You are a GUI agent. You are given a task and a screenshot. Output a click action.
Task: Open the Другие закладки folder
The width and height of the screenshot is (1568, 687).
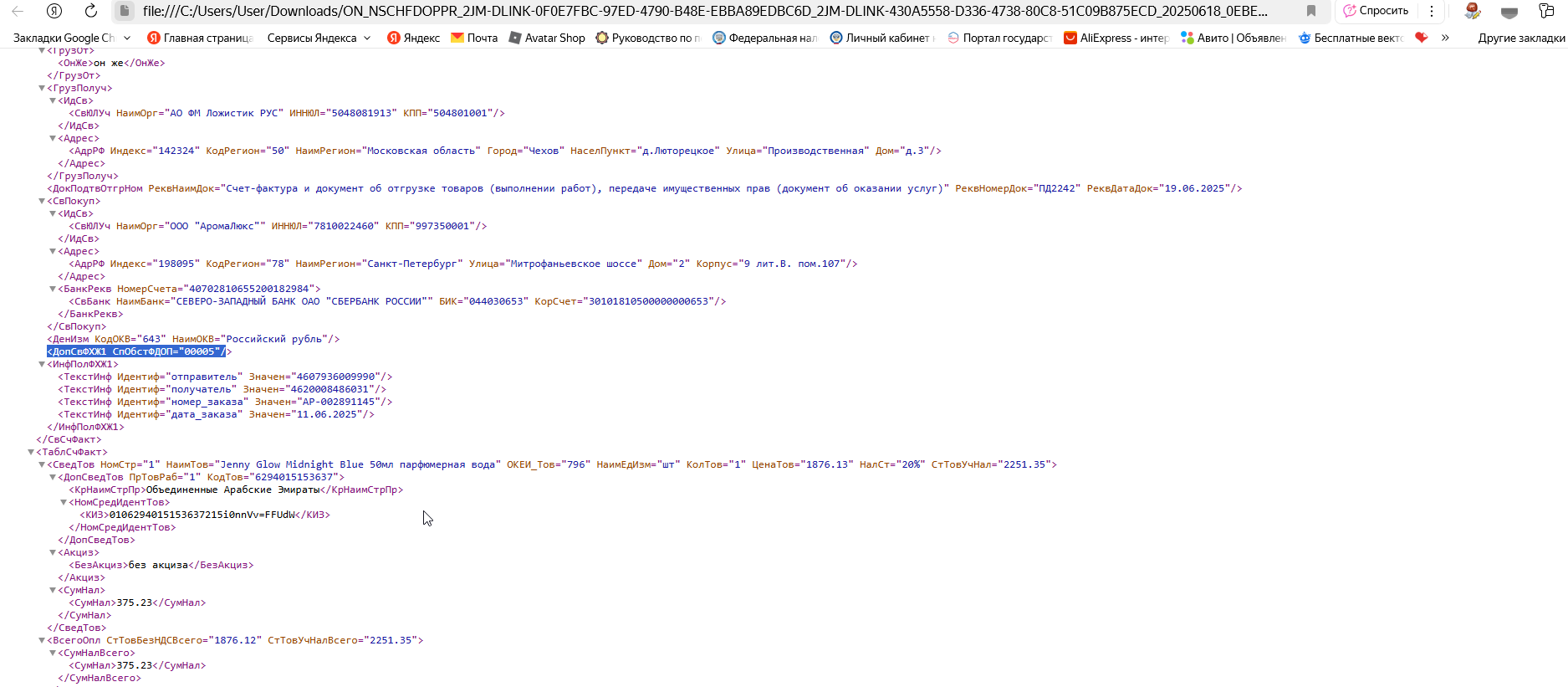(x=1521, y=38)
